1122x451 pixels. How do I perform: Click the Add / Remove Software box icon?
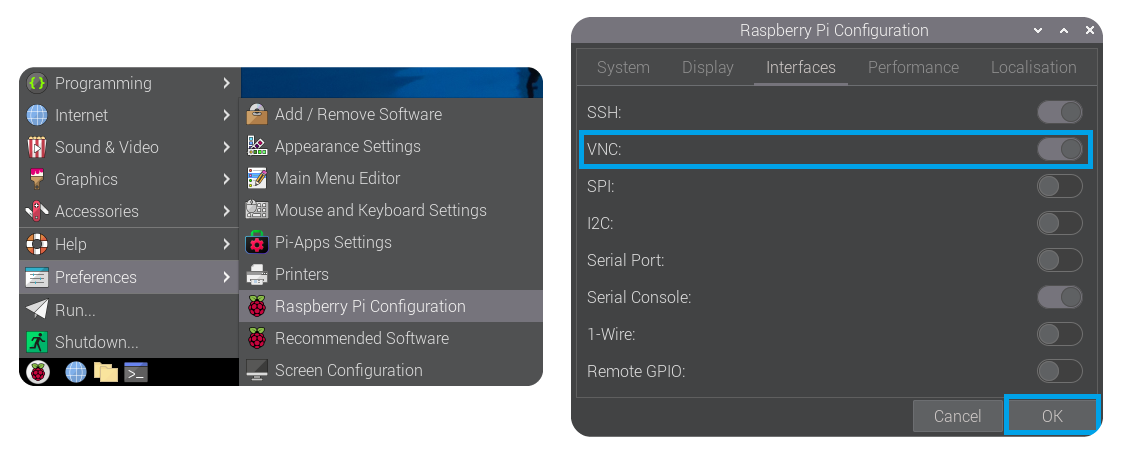257,115
